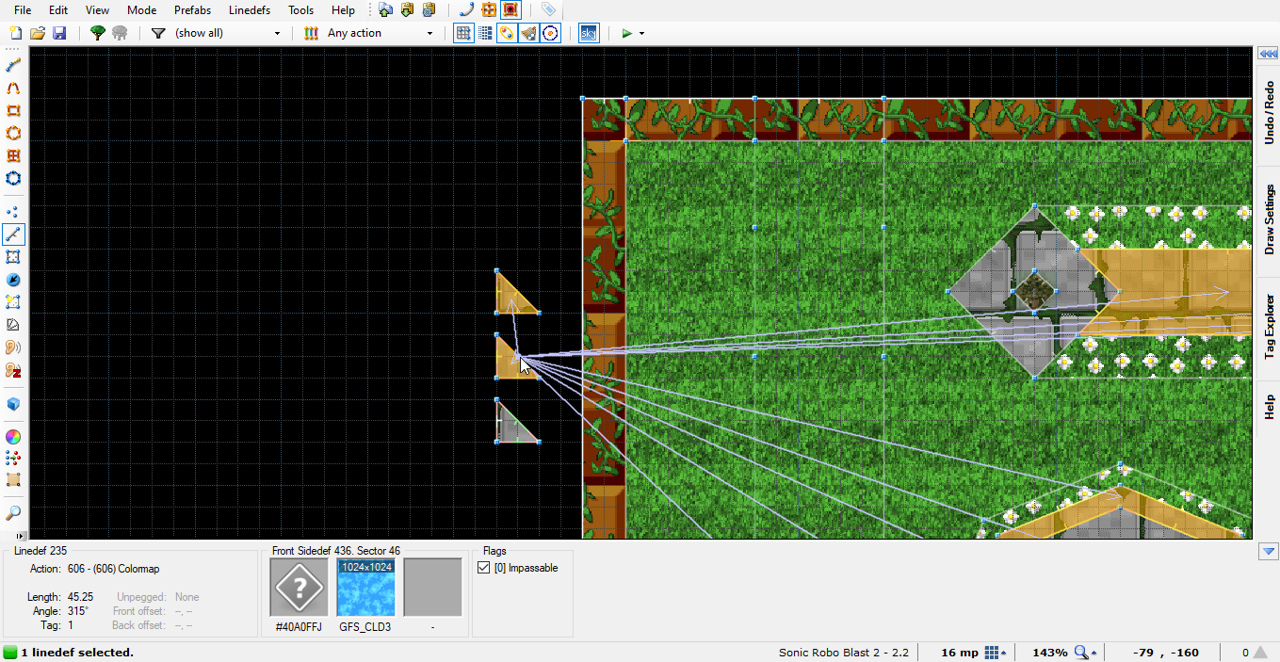Click the linedef color presets icon

[x=311, y=33]
